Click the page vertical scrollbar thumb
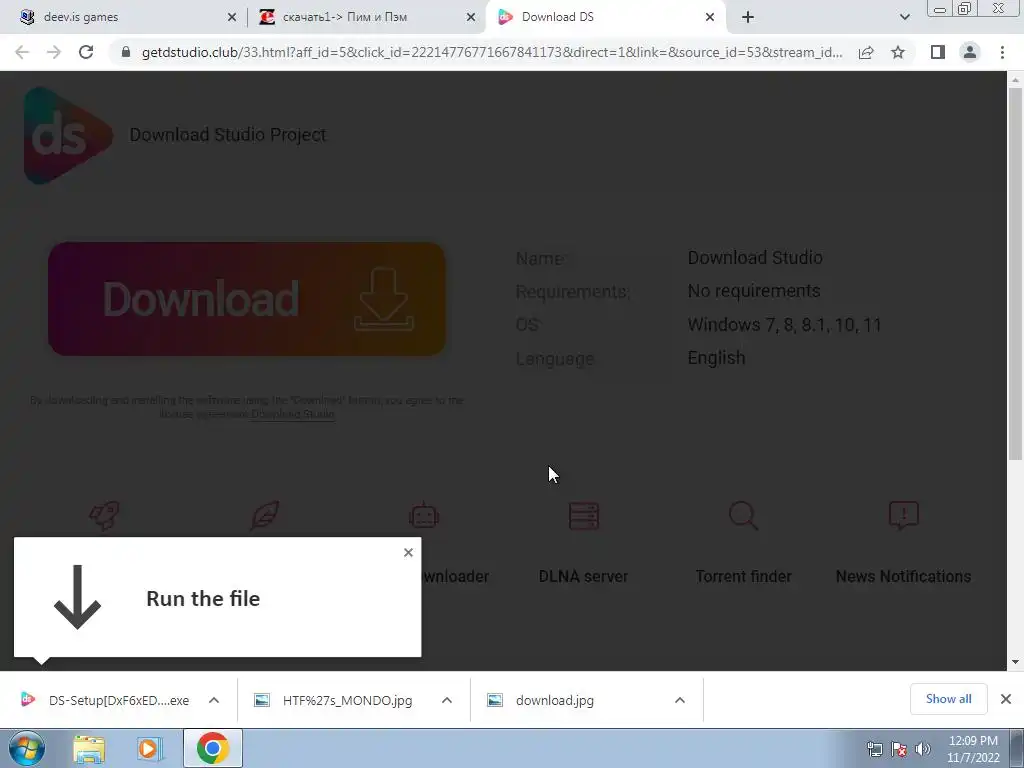 (x=1015, y=274)
